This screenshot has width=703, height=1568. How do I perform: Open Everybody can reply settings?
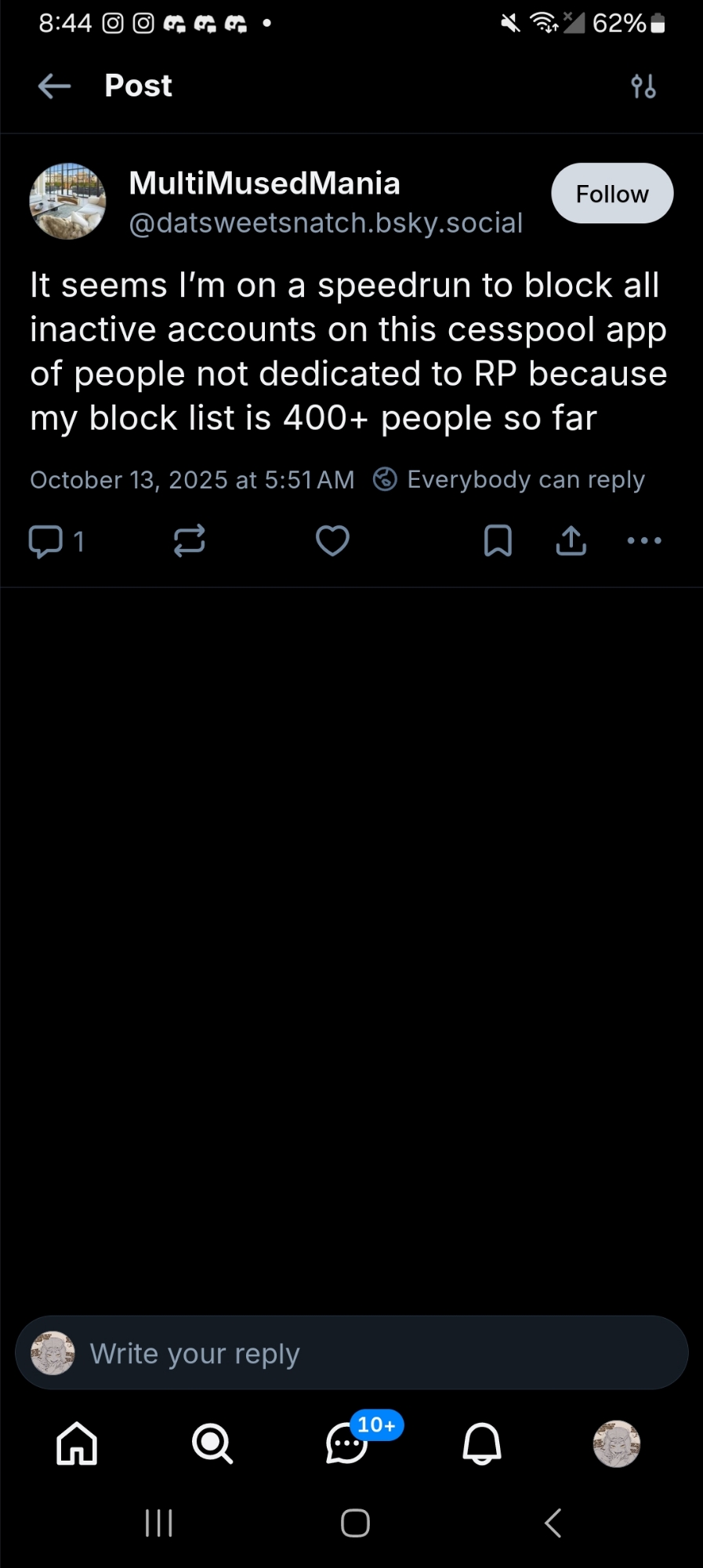click(509, 480)
